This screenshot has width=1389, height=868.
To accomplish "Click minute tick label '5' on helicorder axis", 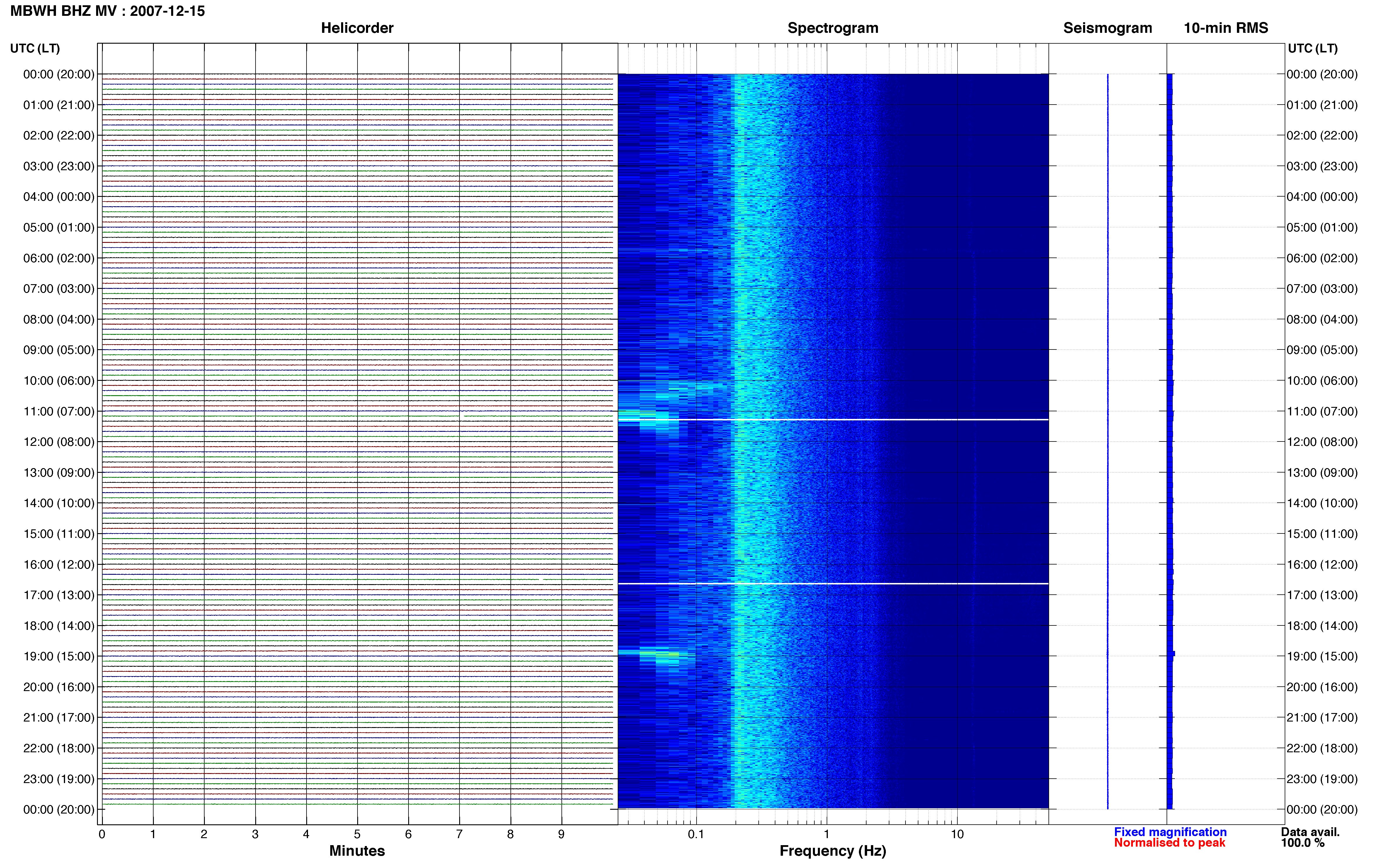I will point(357,834).
